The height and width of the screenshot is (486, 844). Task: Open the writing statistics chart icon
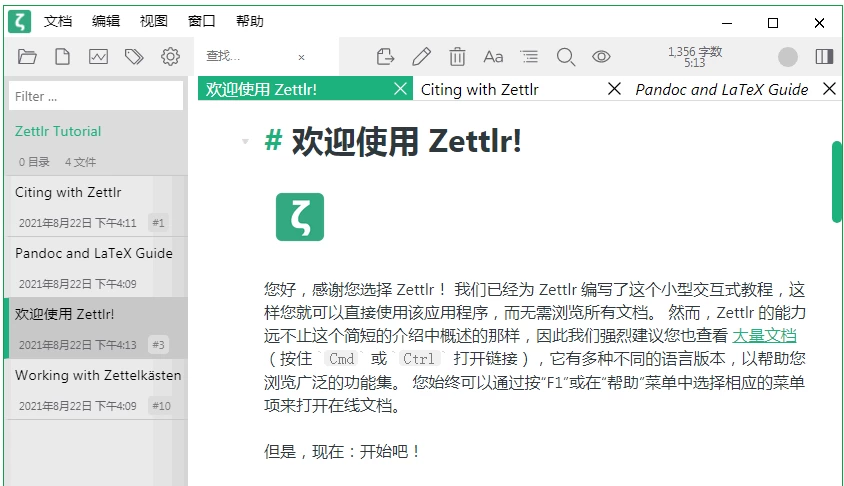(98, 57)
